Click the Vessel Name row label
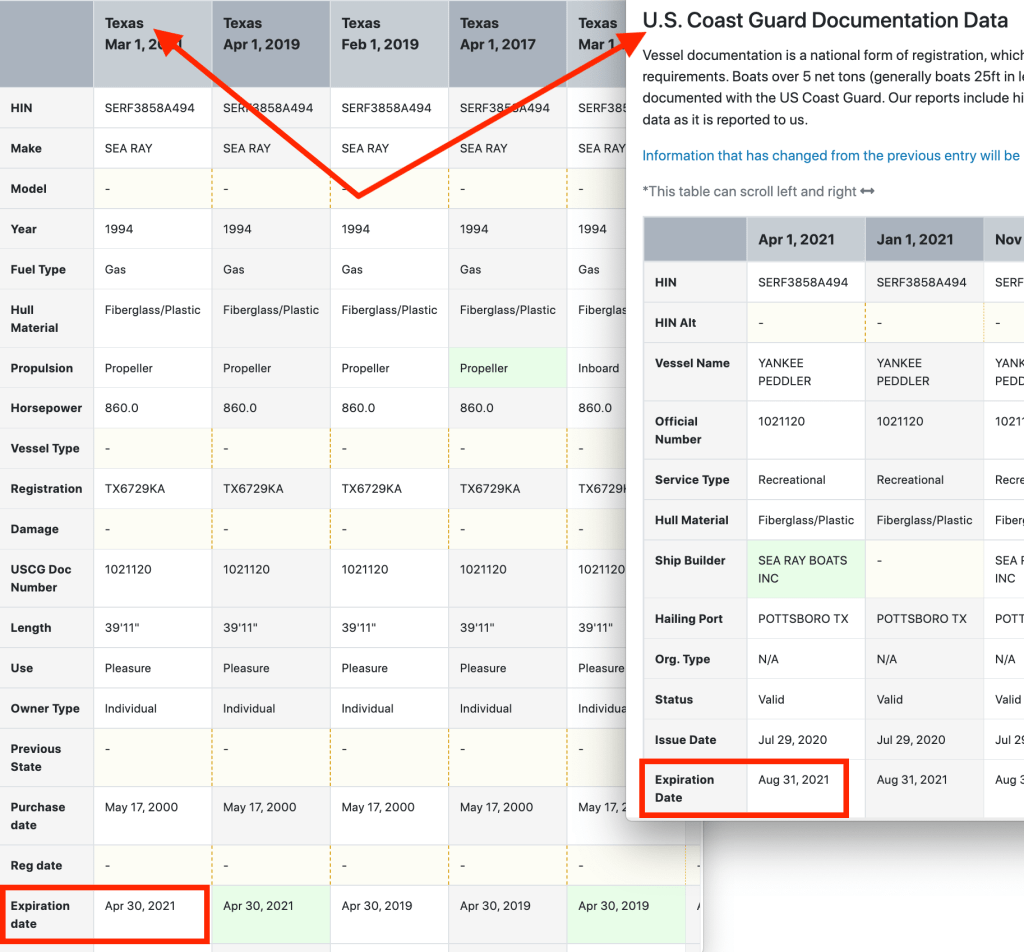 (692, 363)
